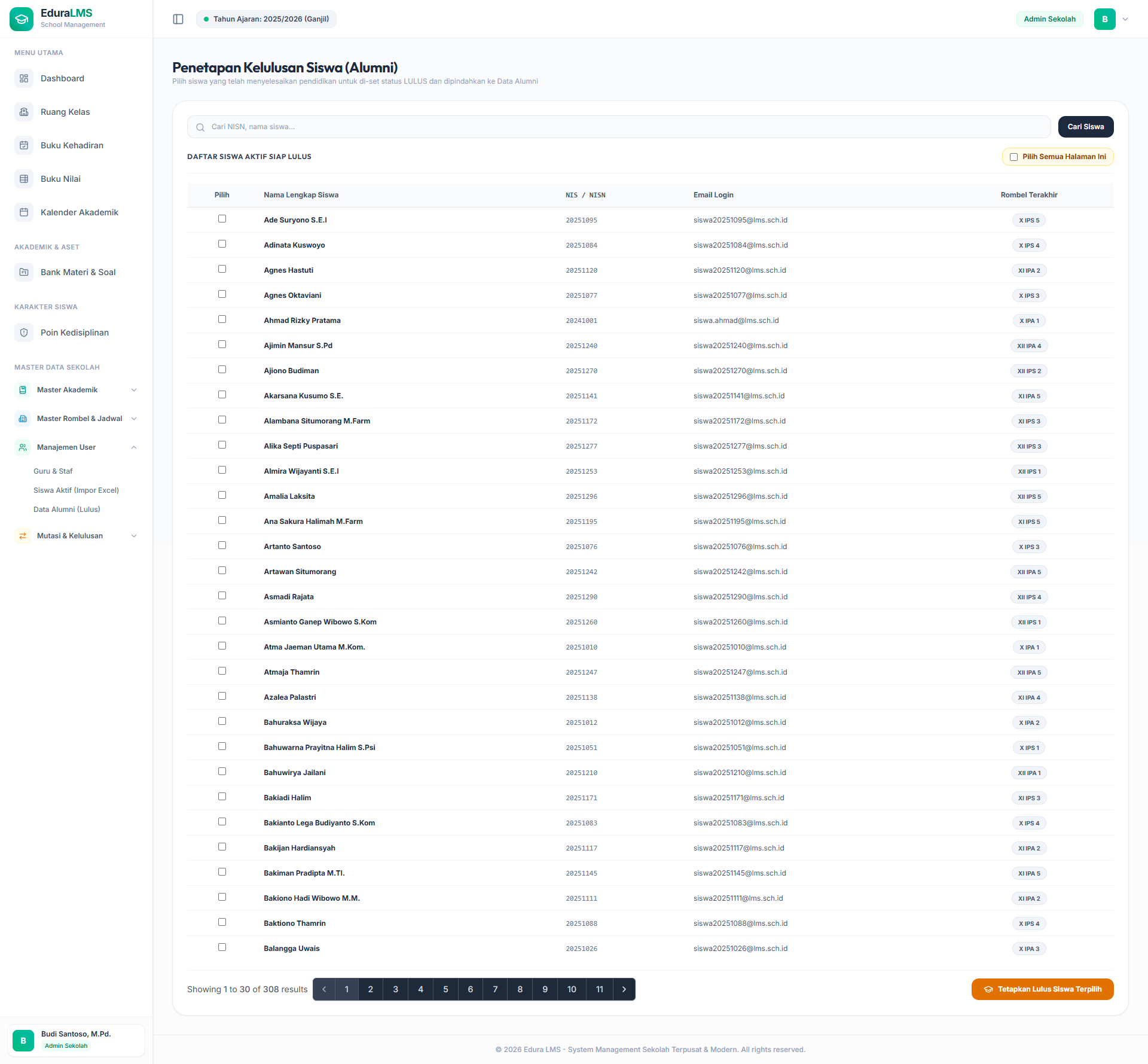1148x1064 pixels.
Task: Click the EduraLMS graduation cap logo
Action: coord(22,19)
